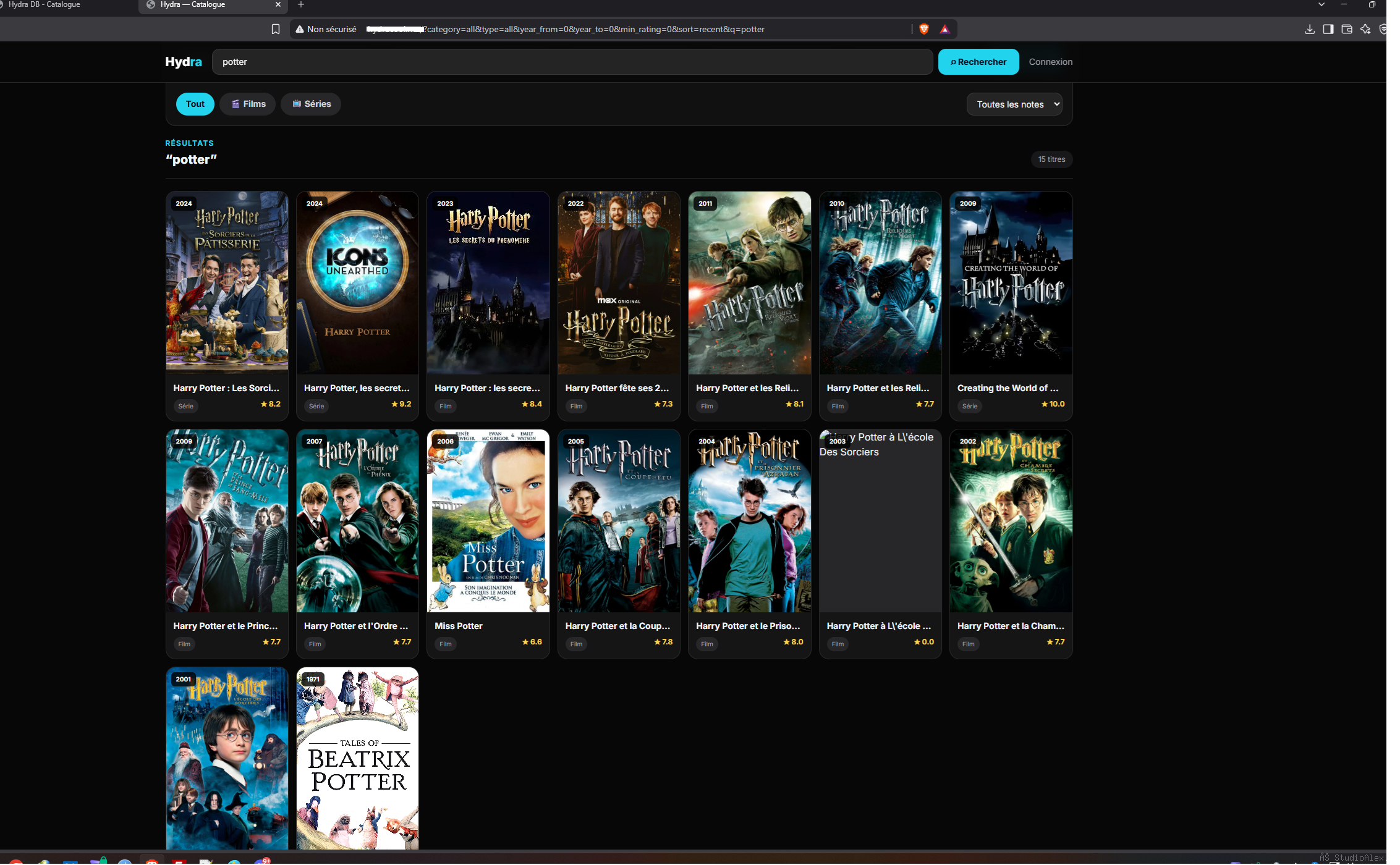This screenshot has width=1400, height=865.
Task: Open the 2010 Reliques de la Mort poster
Action: [880, 282]
